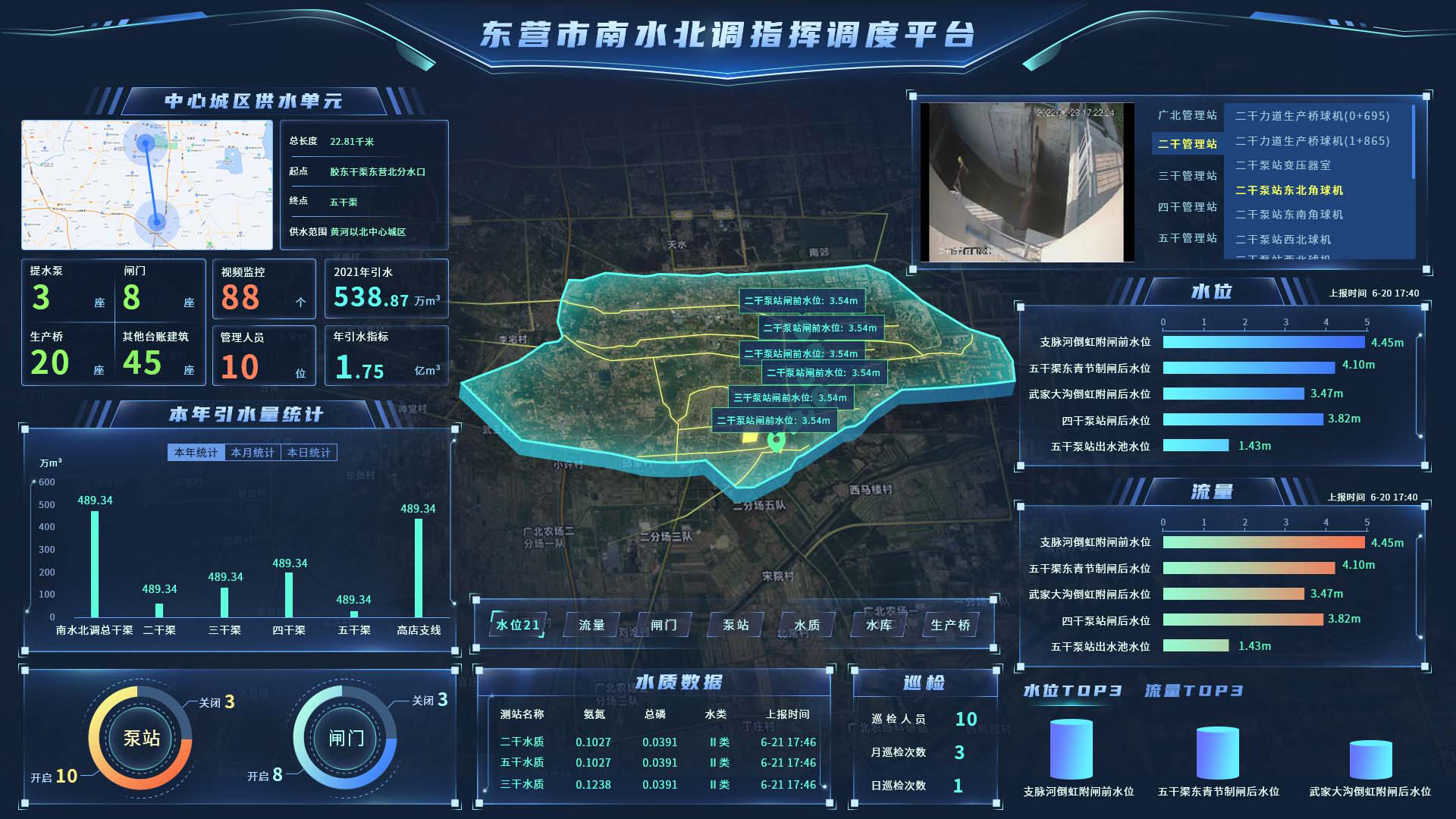Select camera 二干力道生产桥球机(1+865)
The height and width of the screenshot is (819, 1456).
[x=1313, y=141]
